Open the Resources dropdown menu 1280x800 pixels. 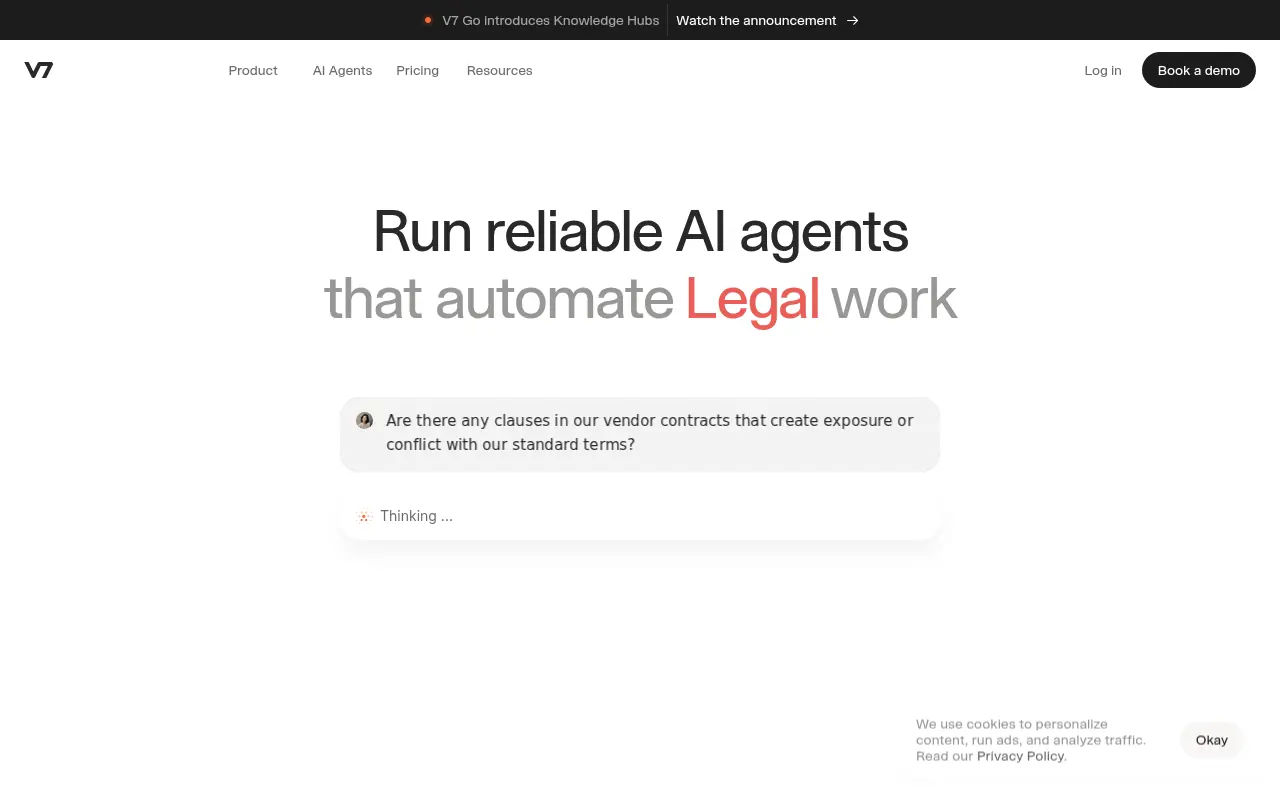pos(499,70)
